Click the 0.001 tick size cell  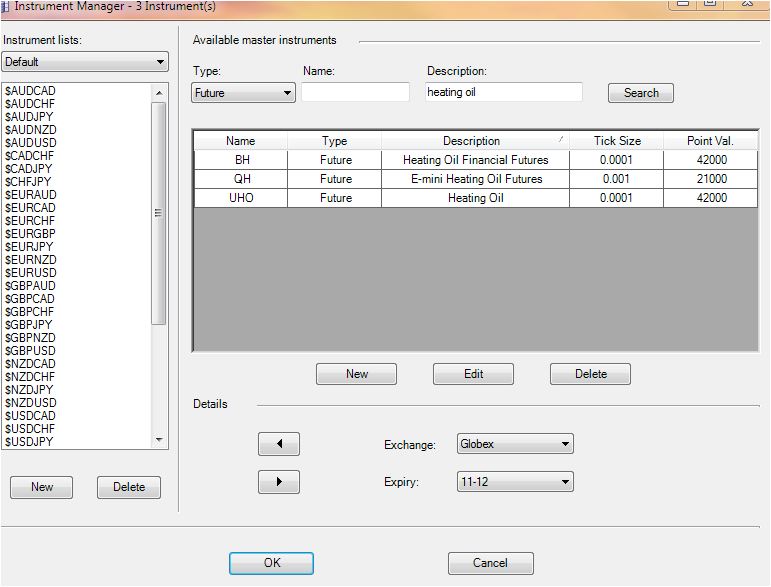coord(617,179)
